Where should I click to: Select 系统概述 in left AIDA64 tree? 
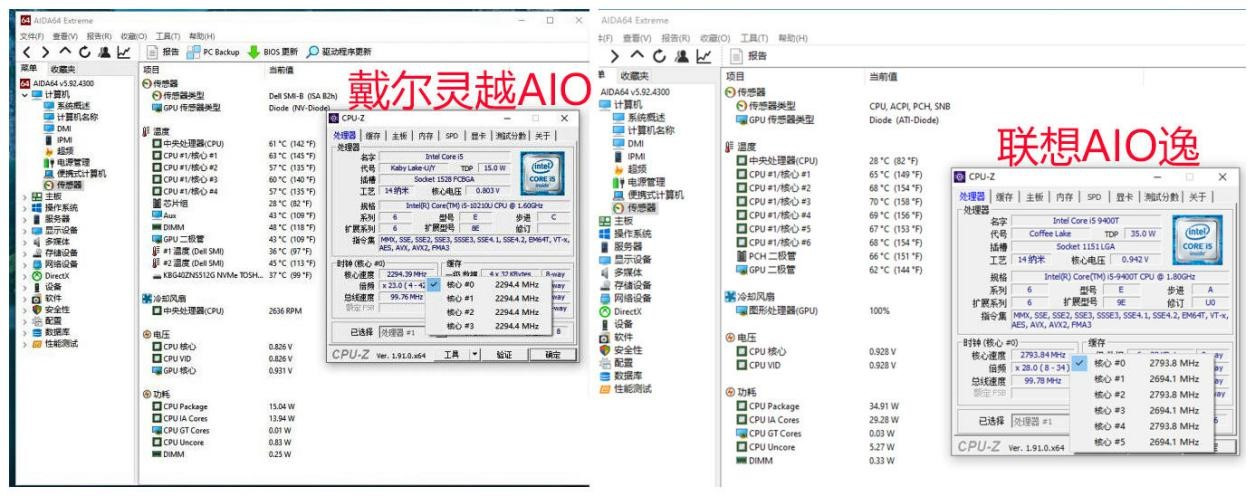click(x=66, y=105)
